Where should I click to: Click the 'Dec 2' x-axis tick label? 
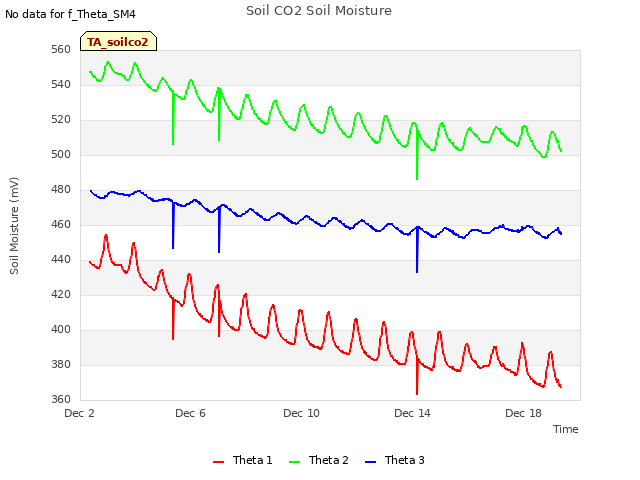coord(80,413)
